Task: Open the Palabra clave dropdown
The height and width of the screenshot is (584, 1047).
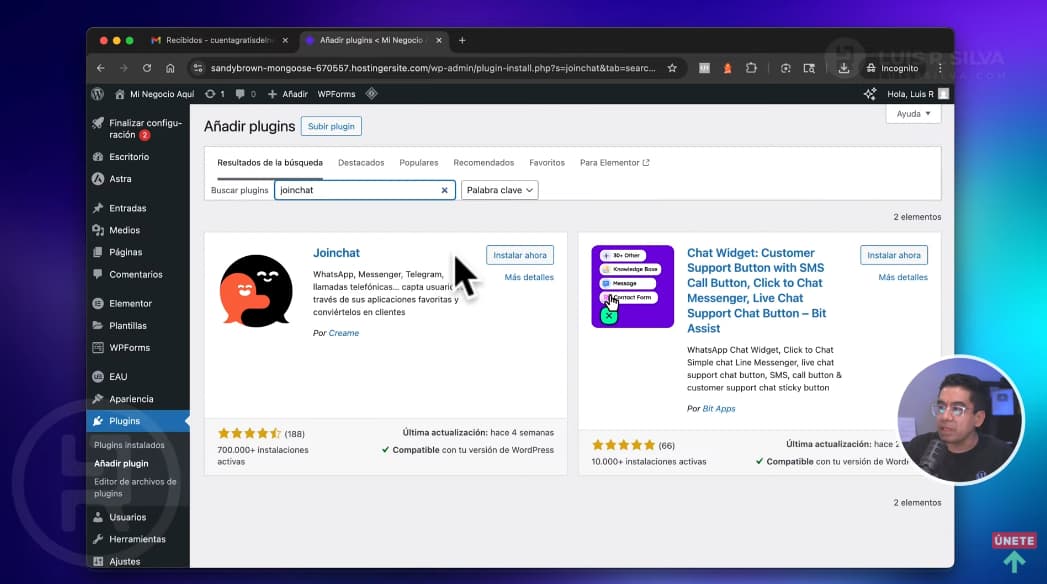Action: tap(499, 190)
